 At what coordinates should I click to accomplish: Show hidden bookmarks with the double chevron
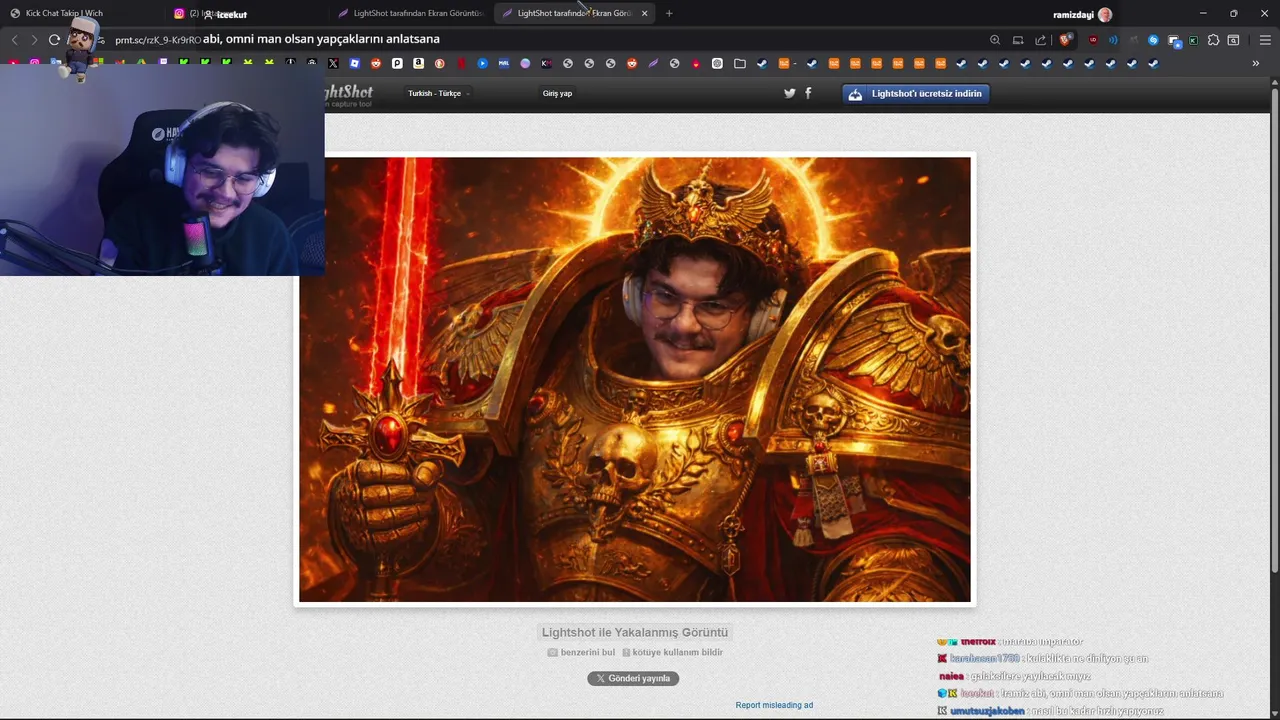1256,63
